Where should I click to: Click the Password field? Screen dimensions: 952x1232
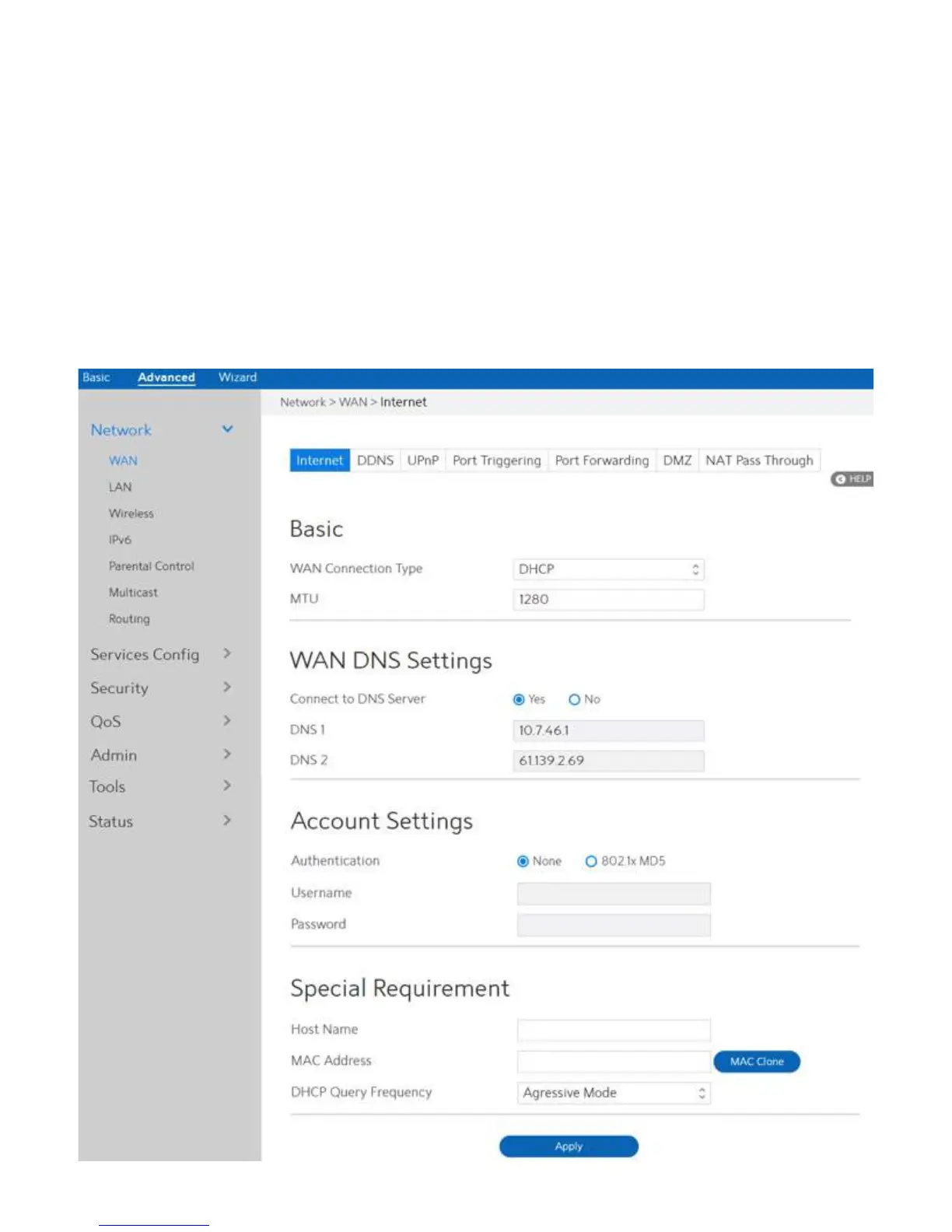click(x=614, y=925)
